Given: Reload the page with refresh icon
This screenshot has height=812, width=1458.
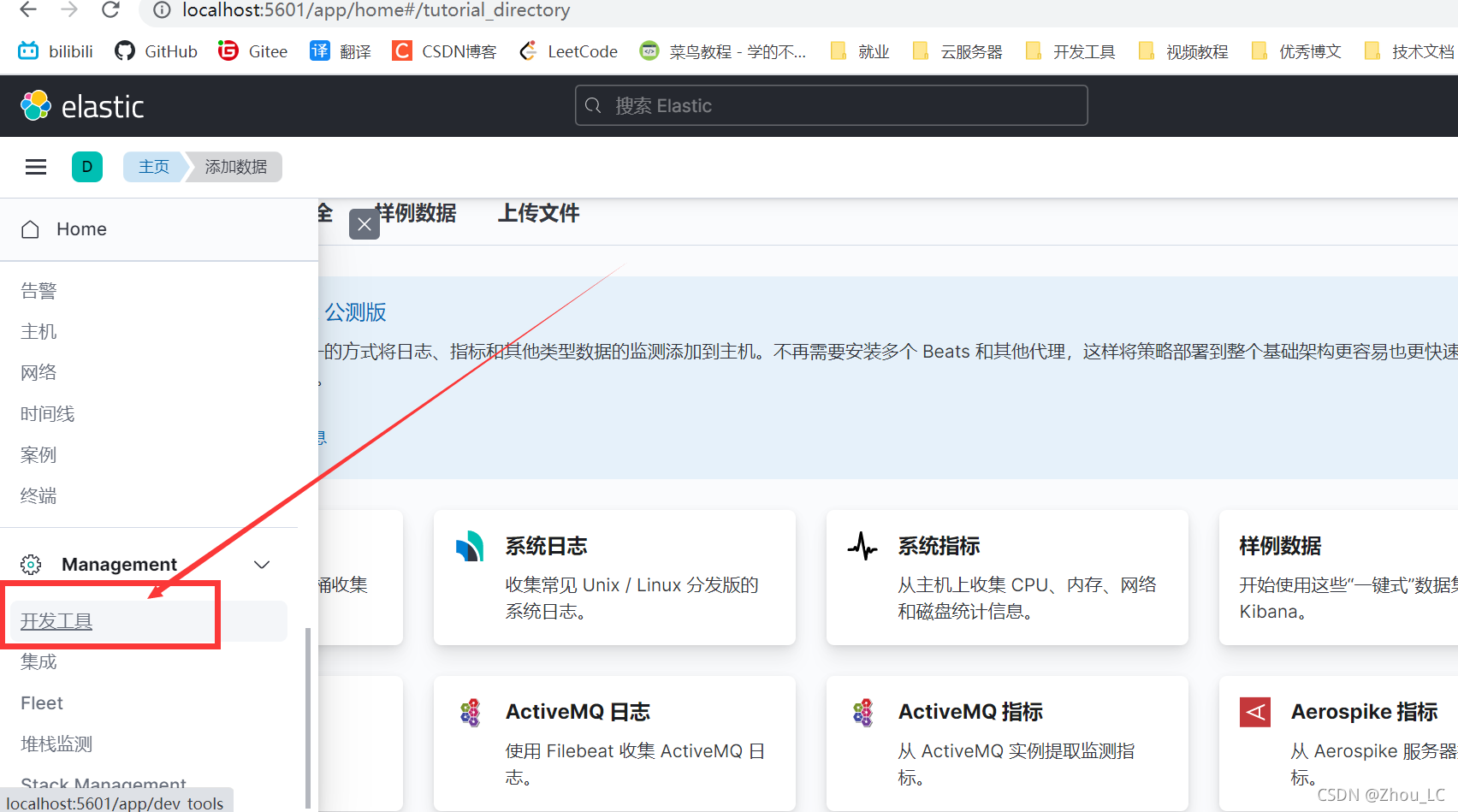Looking at the screenshot, I should click(110, 9).
